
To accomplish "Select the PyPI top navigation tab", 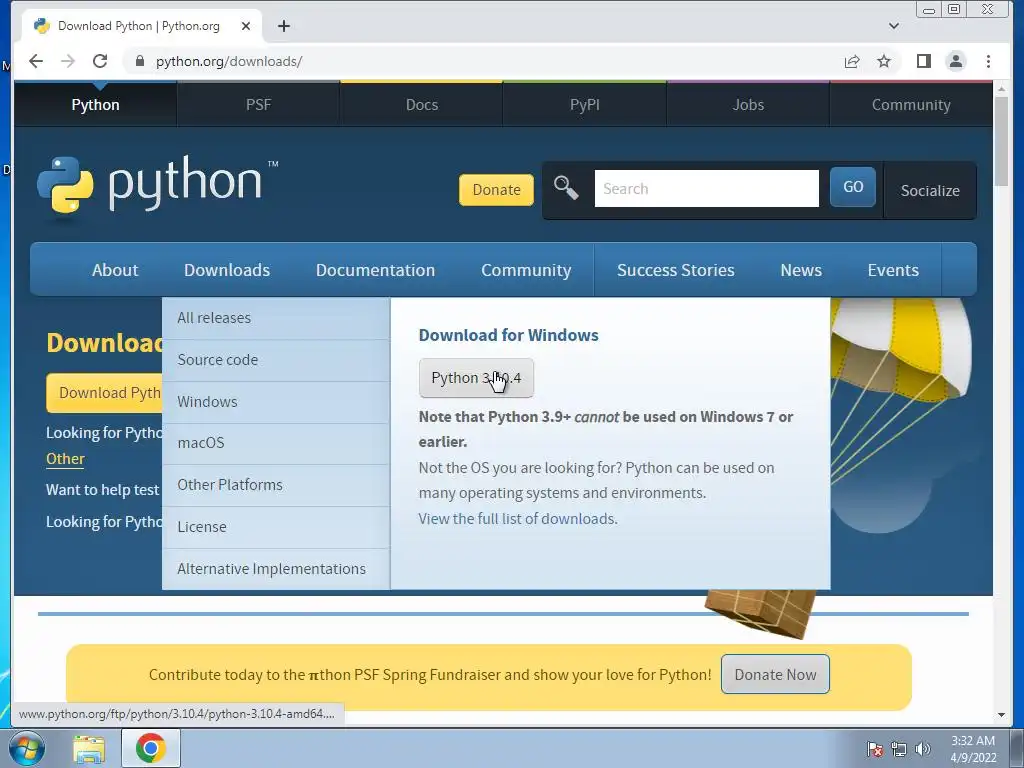I will (584, 104).
